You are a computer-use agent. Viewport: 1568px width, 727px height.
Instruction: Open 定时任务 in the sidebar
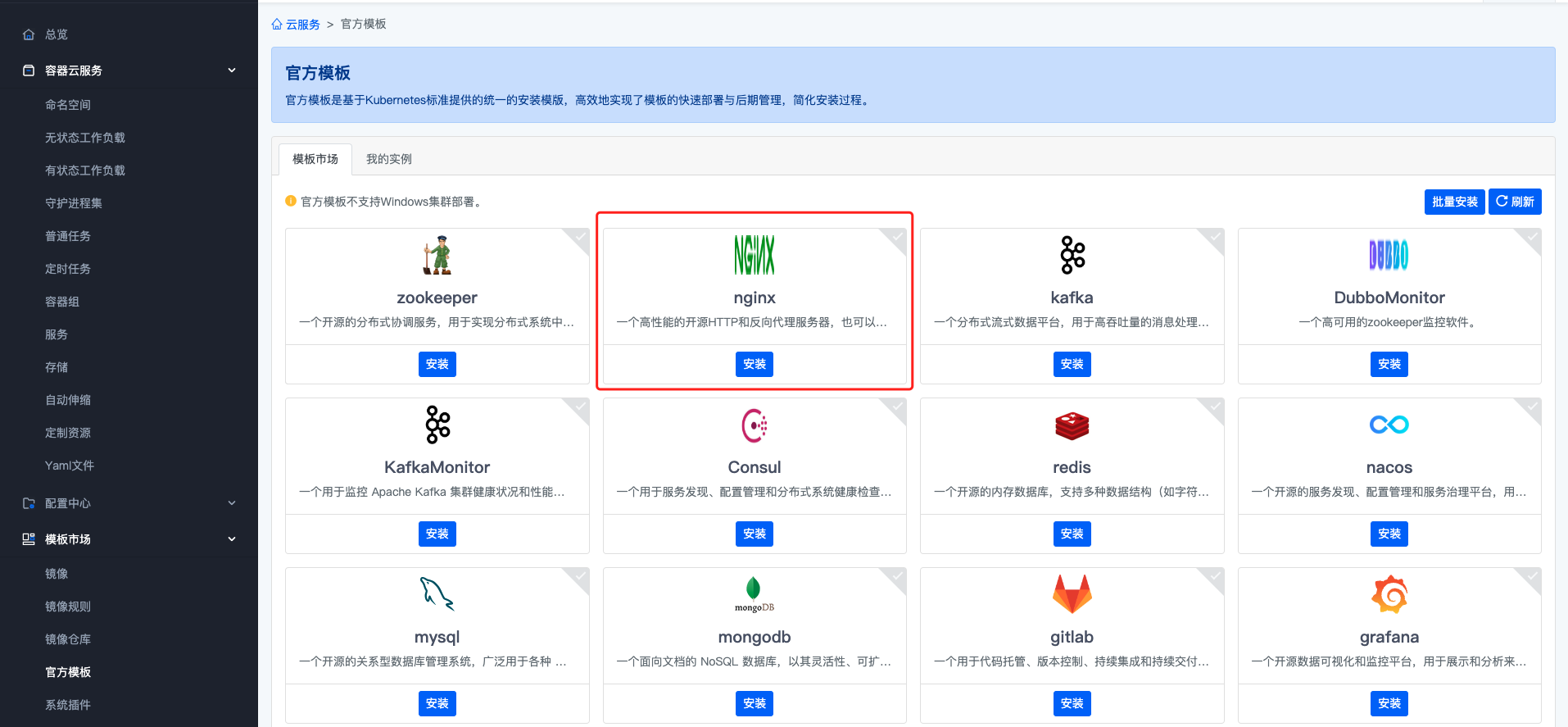68,269
